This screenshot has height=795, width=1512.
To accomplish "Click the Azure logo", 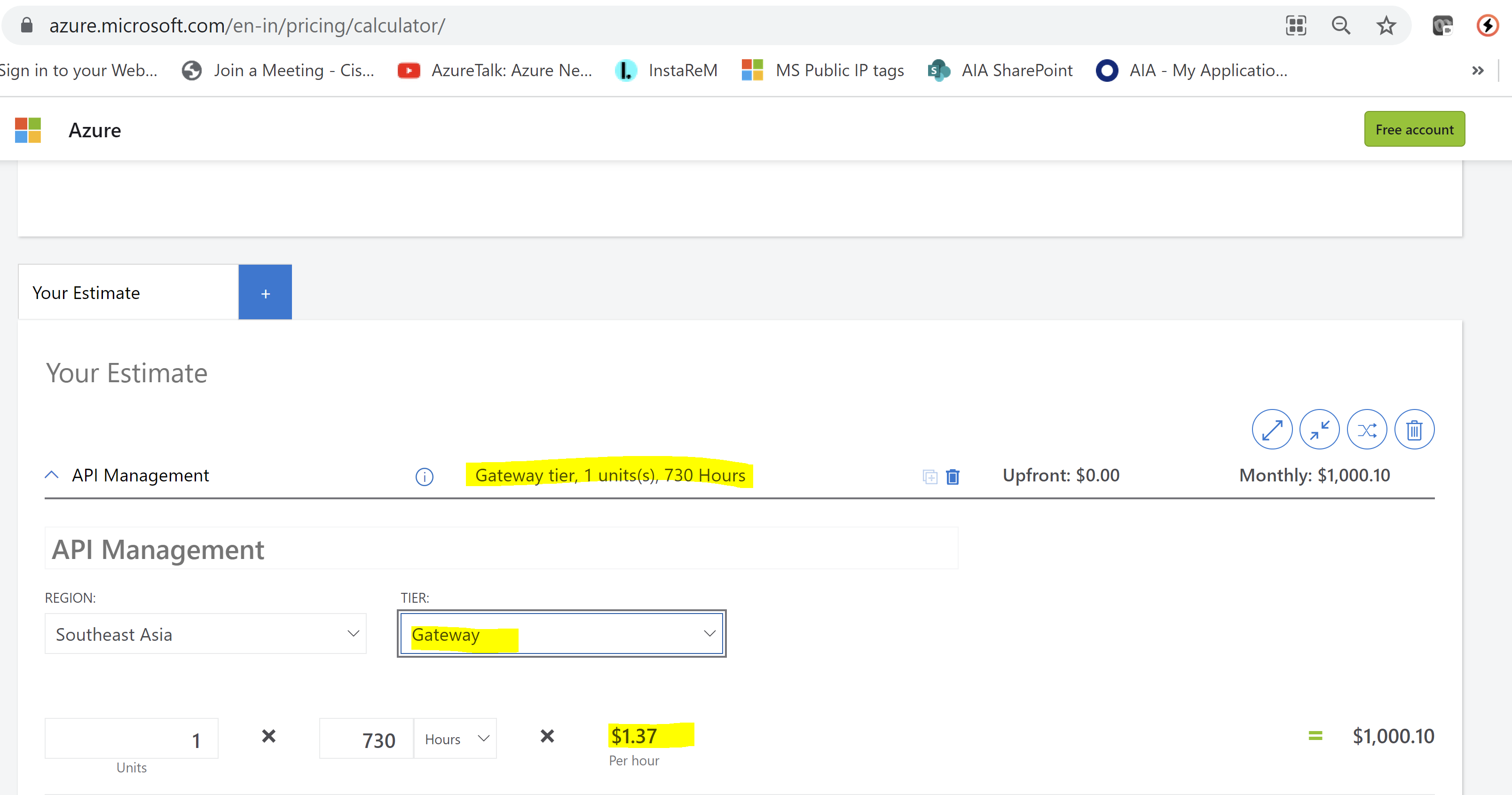I will [x=28, y=130].
